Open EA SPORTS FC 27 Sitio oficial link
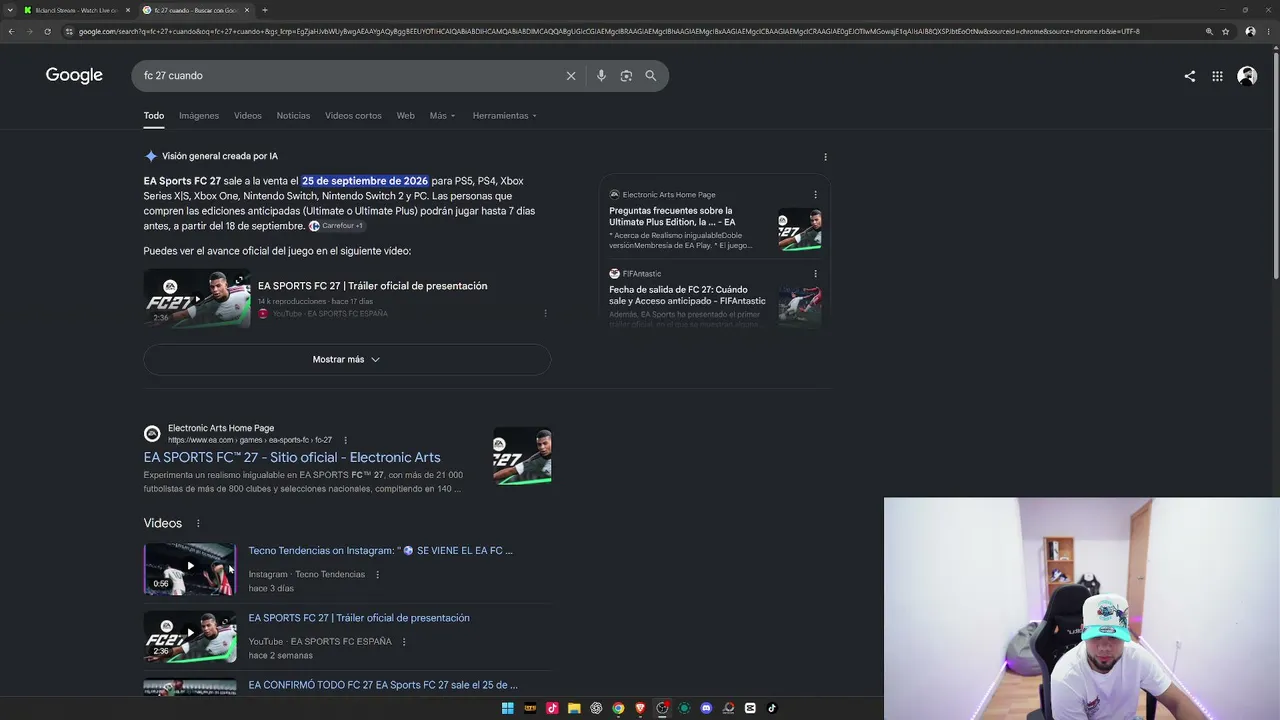 click(x=292, y=458)
